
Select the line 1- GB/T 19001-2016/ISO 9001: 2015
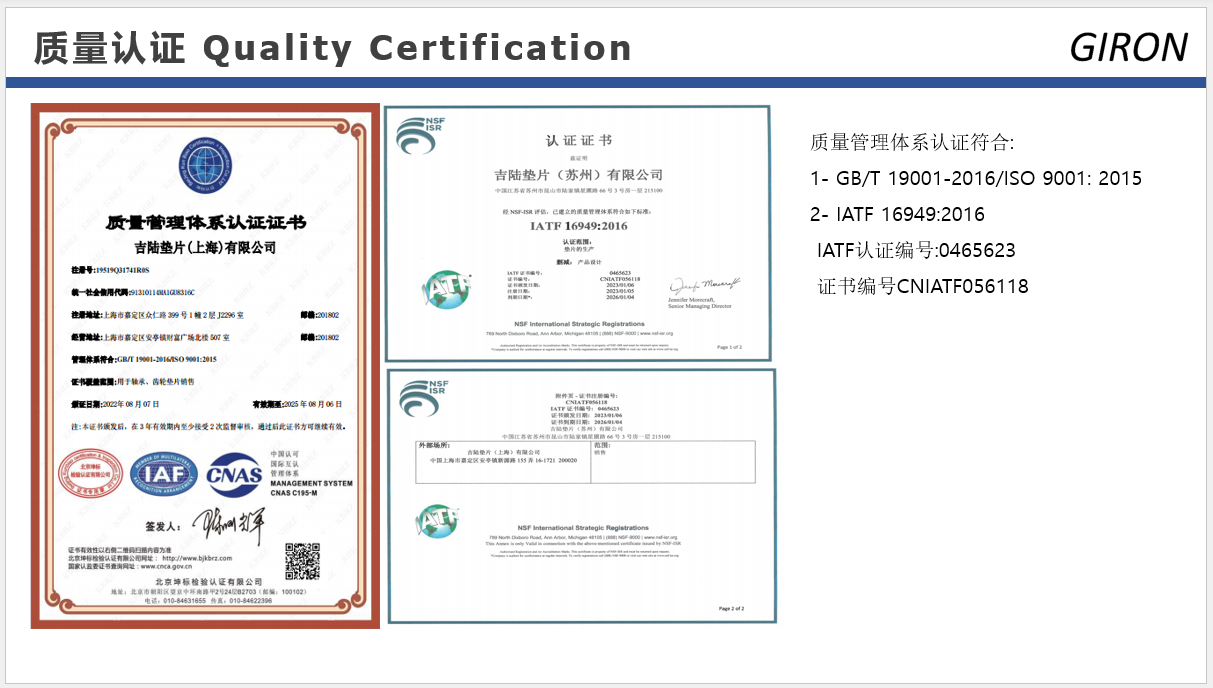tap(976, 178)
